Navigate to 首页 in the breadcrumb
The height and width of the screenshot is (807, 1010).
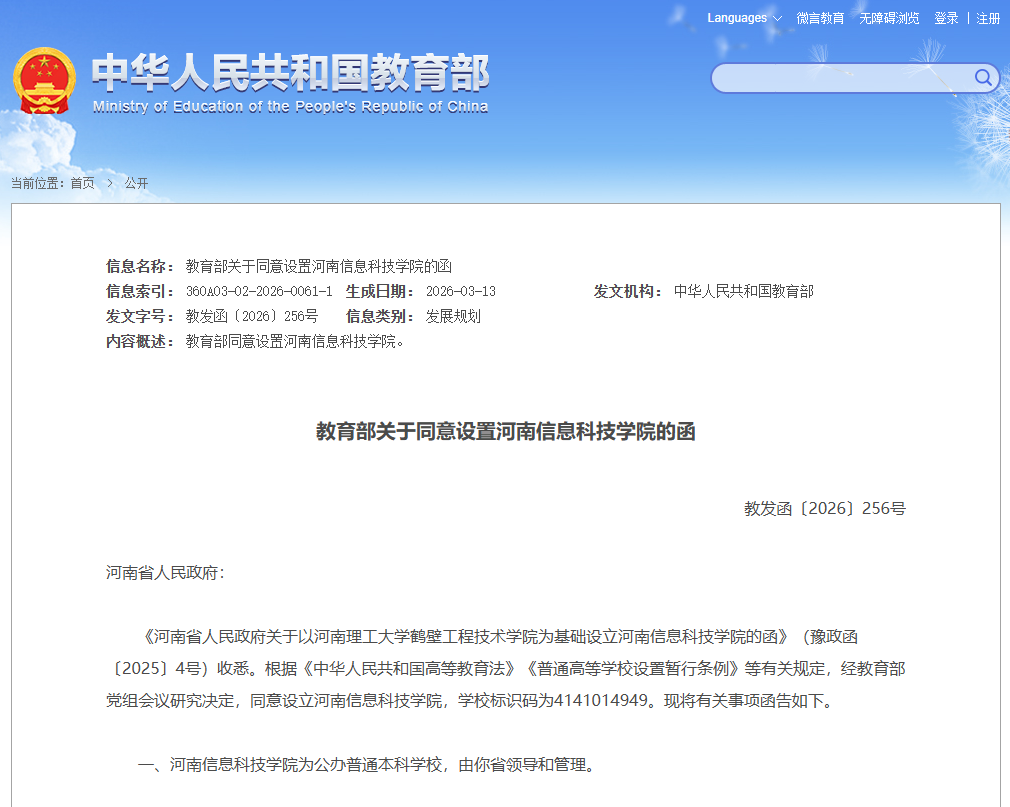[84, 183]
